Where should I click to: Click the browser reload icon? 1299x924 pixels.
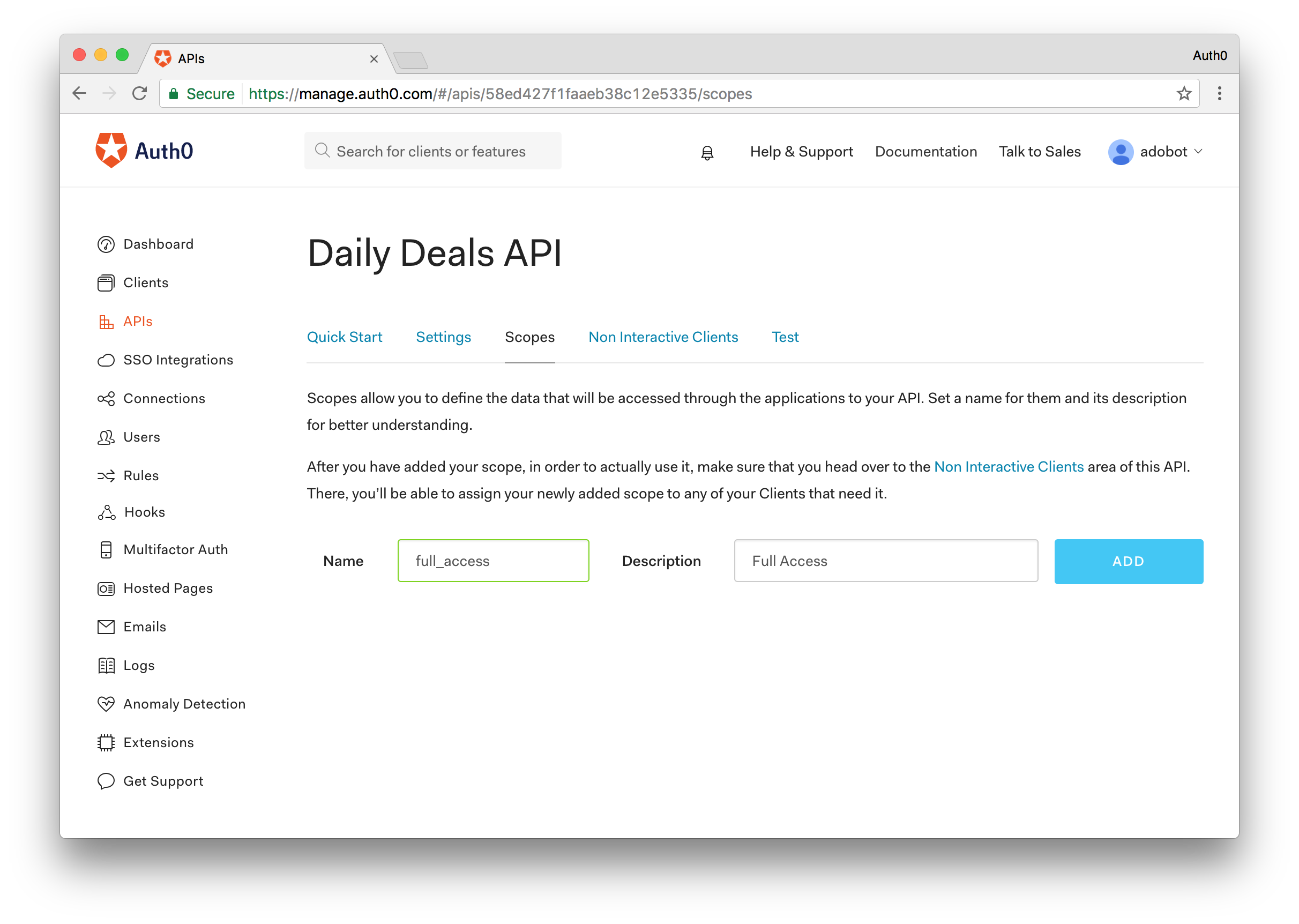point(139,93)
